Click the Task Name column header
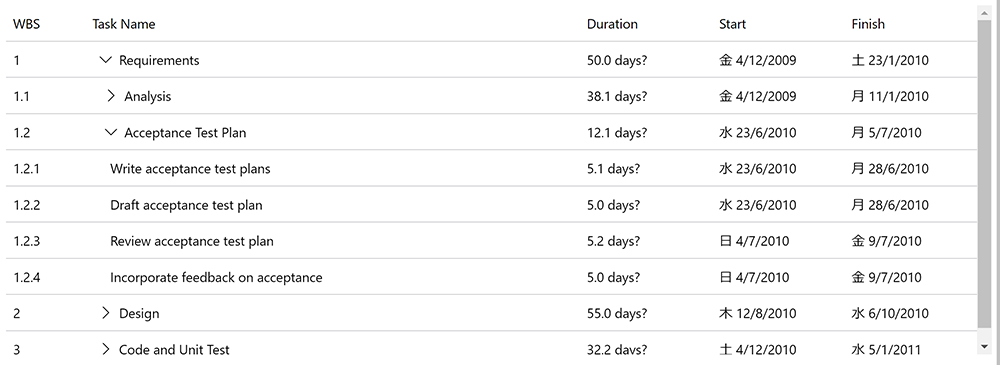Image resolution: width=1000 pixels, height=365 pixels. 124,24
